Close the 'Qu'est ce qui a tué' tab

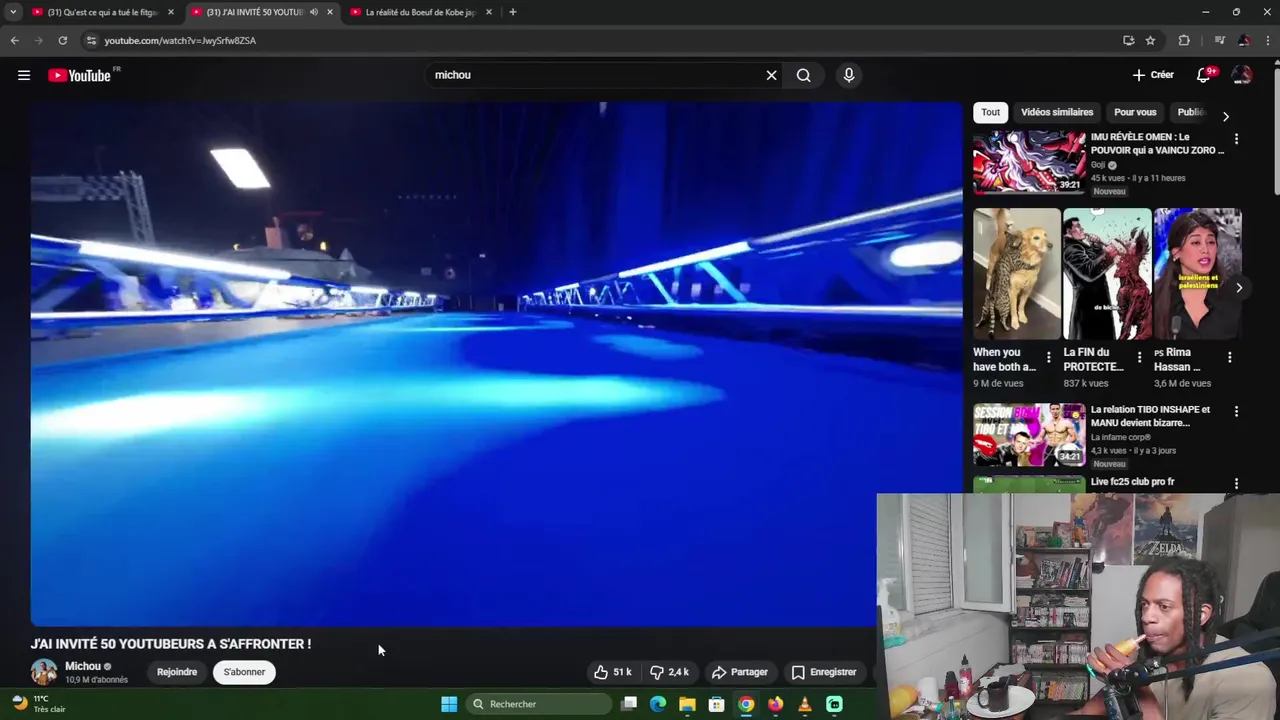point(171,12)
